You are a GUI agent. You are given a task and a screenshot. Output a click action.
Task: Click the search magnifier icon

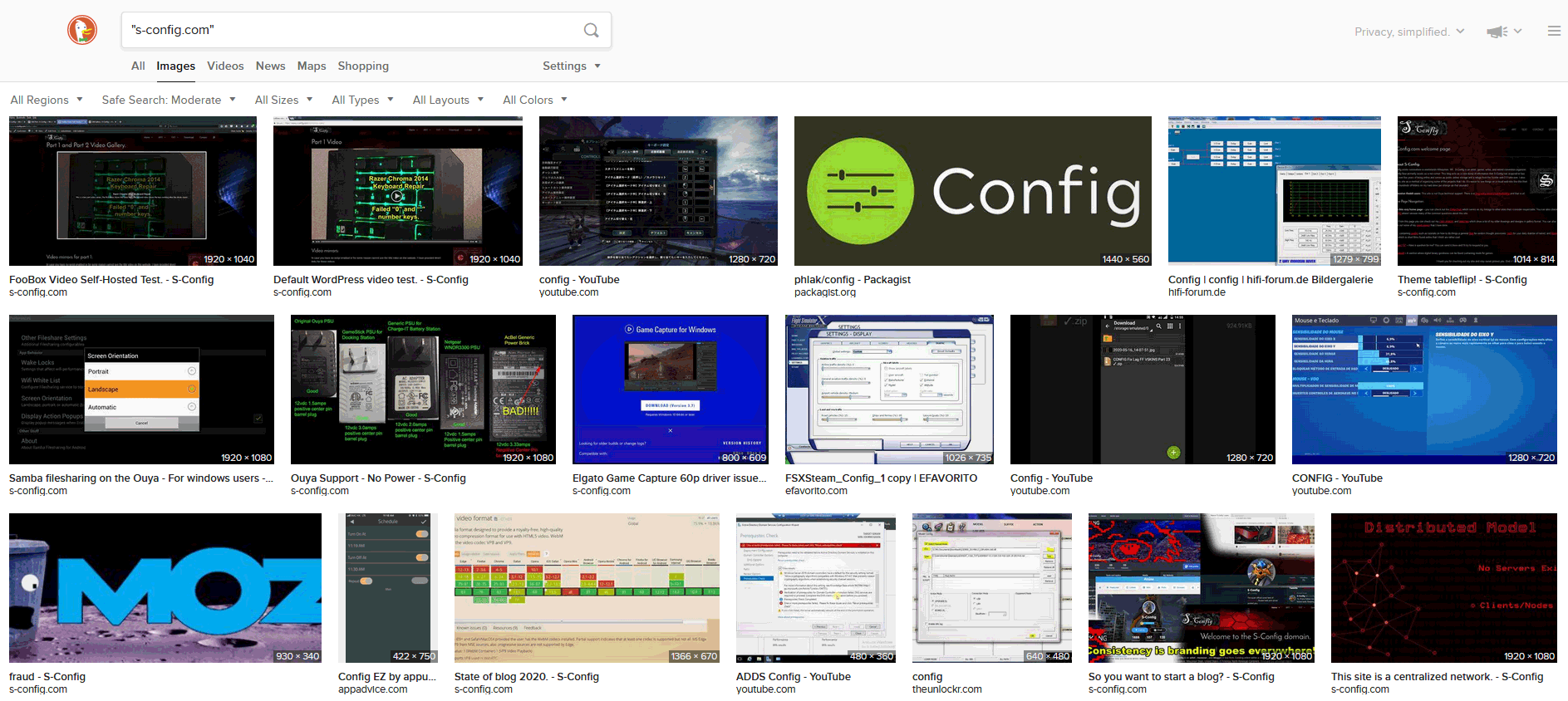tap(591, 30)
